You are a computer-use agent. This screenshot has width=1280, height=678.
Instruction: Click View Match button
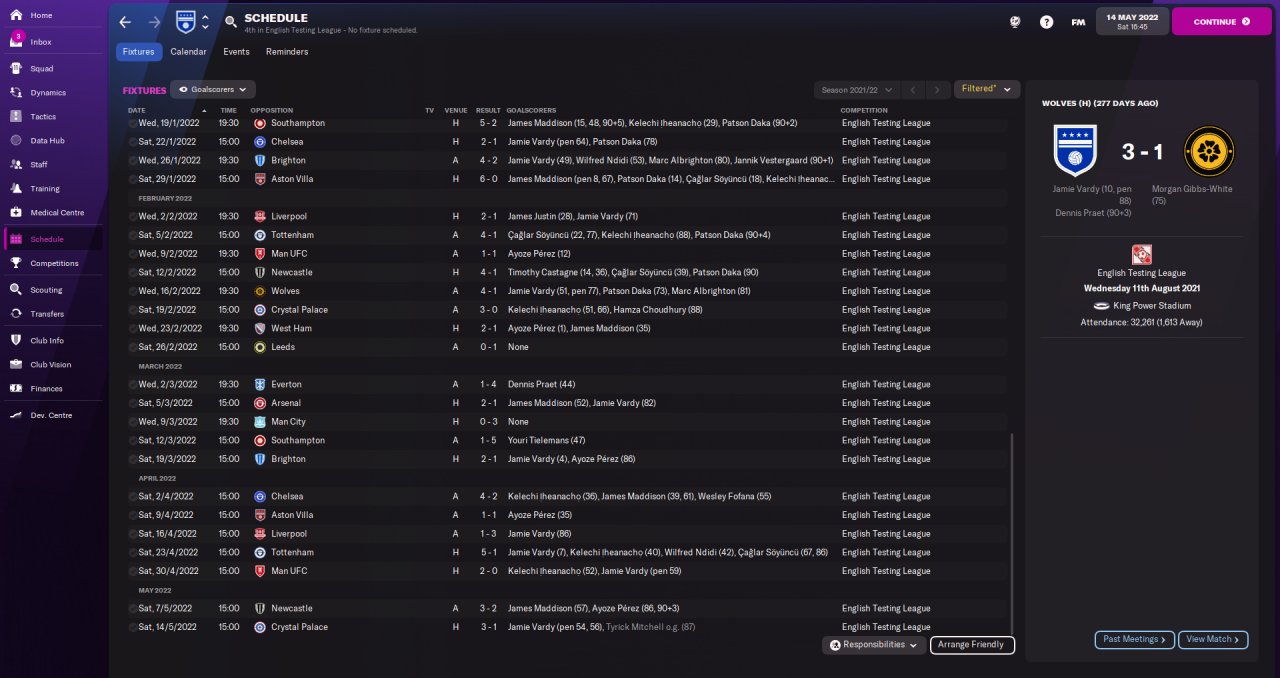click(x=1213, y=639)
